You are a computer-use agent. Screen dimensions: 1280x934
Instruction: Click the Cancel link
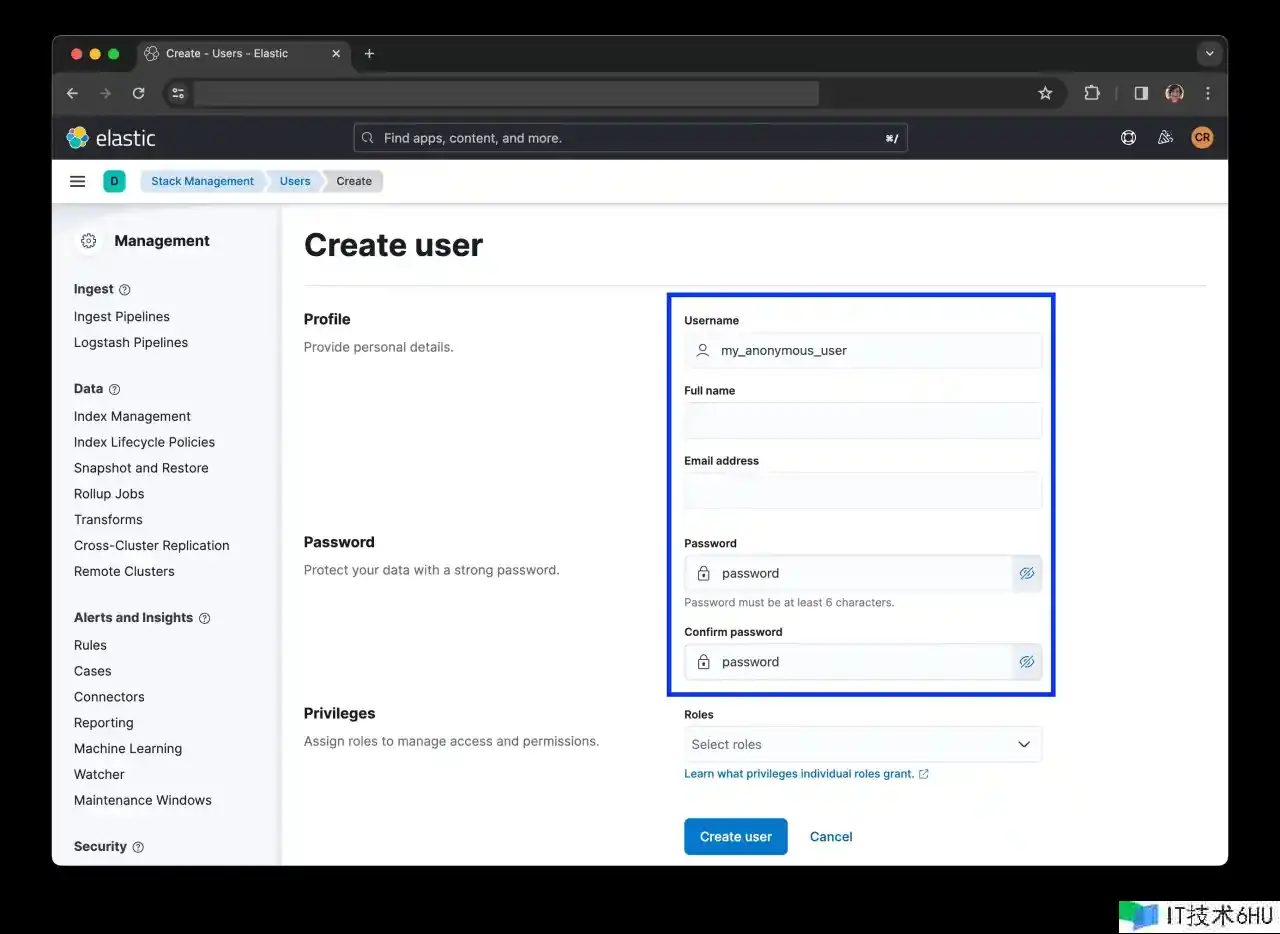831,837
